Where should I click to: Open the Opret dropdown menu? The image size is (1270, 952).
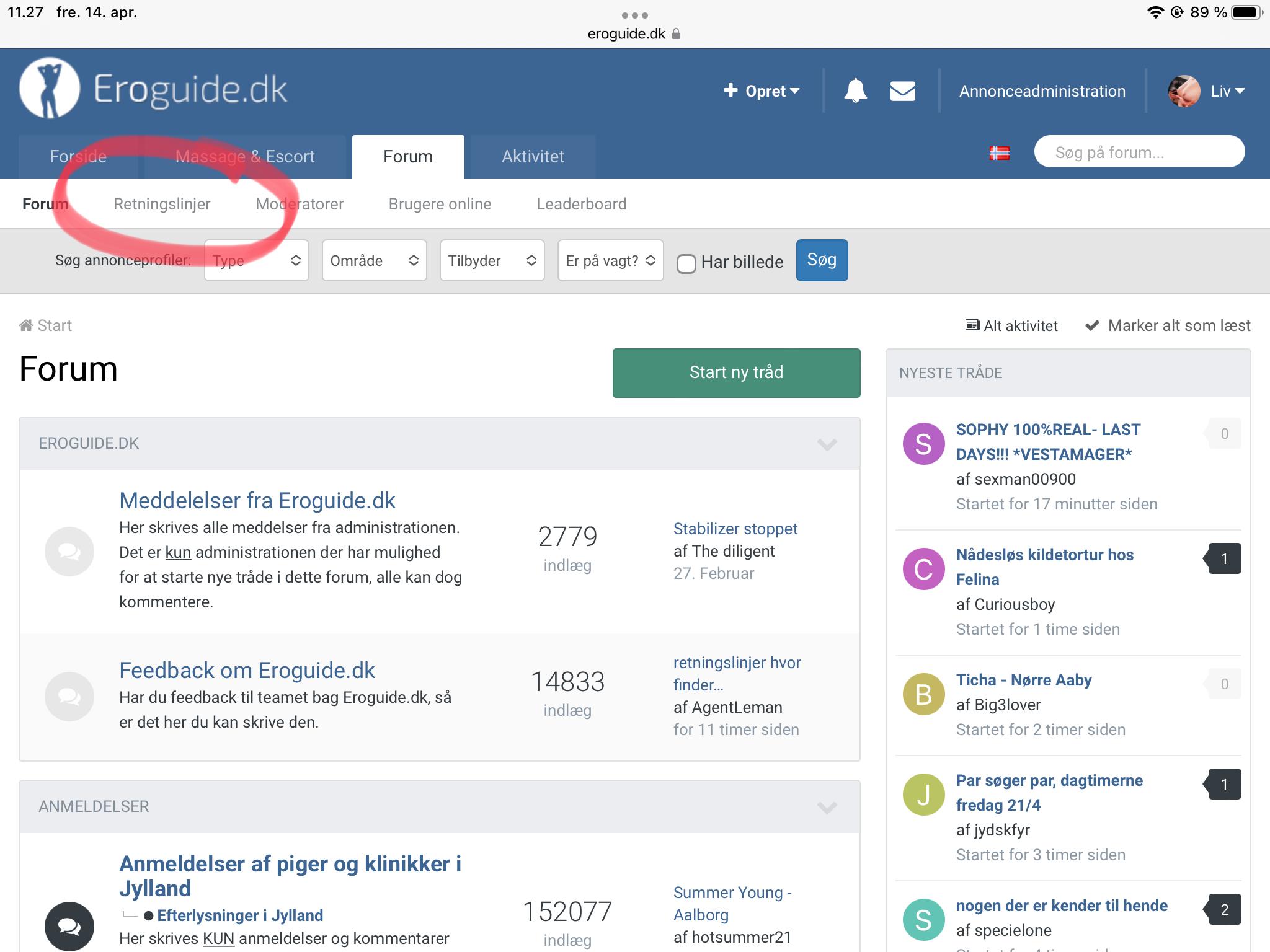(762, 91)
